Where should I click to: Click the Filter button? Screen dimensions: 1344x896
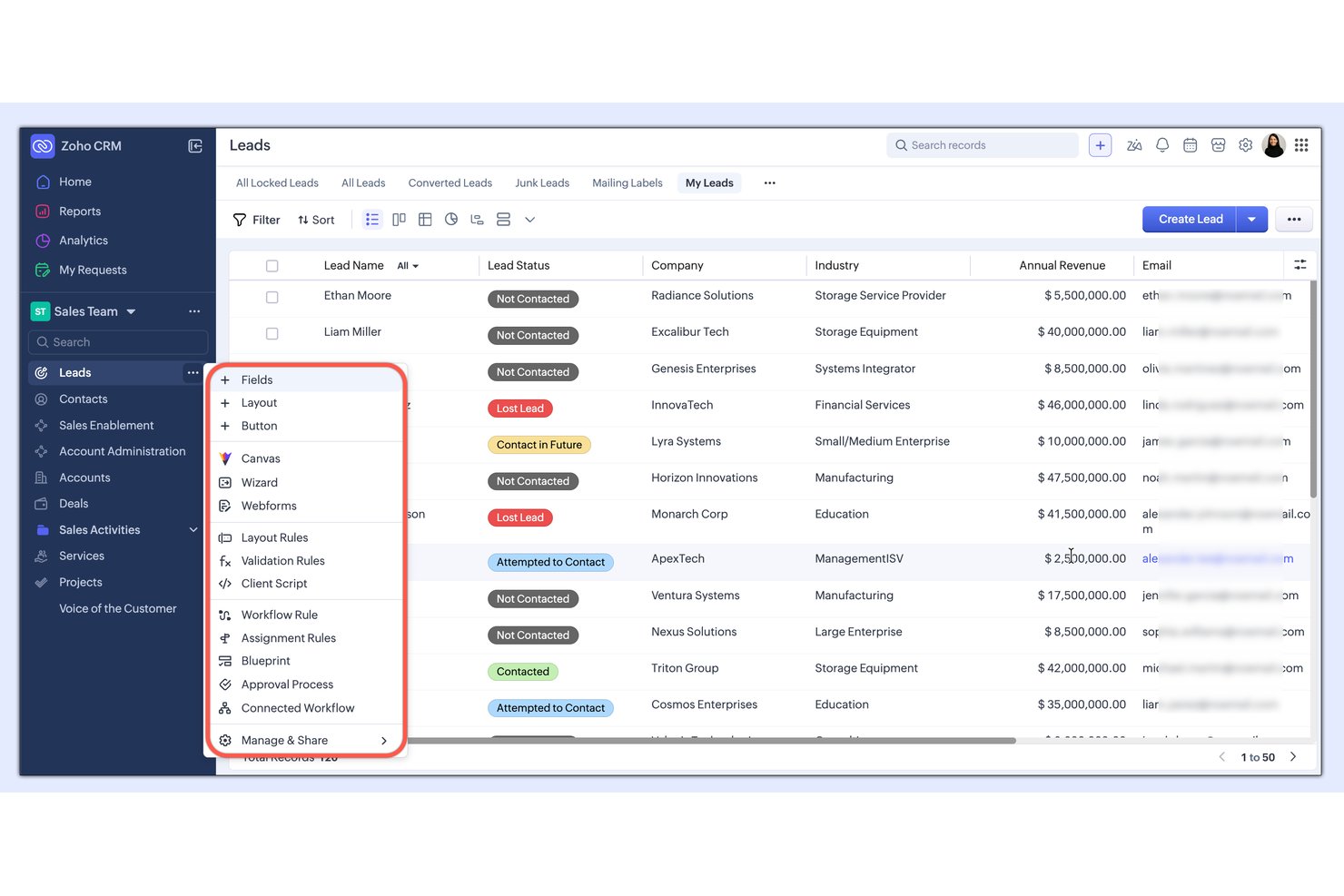[x=257, y=220]
